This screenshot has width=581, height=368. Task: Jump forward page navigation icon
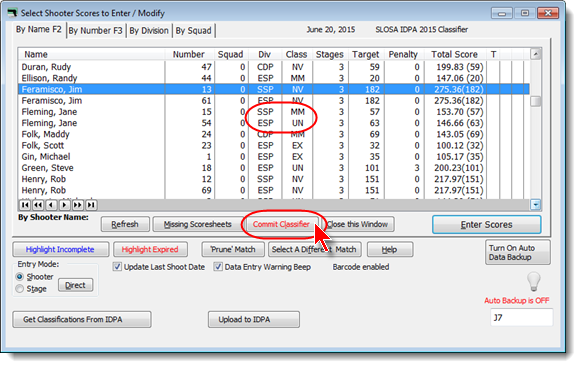coord(78,205)
